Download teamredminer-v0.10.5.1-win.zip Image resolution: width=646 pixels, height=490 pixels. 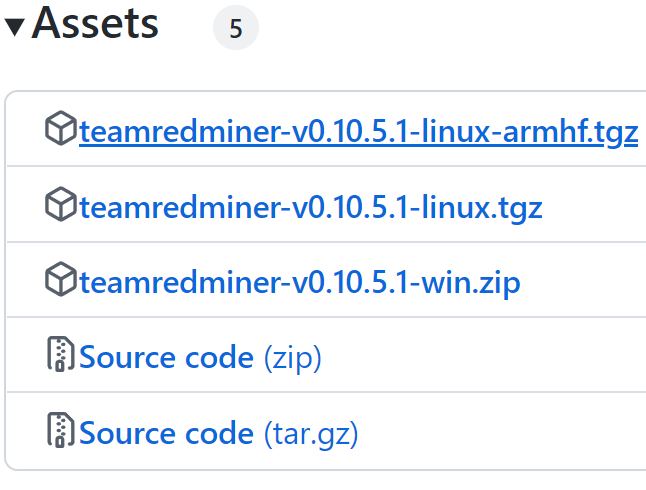[300, 282]
